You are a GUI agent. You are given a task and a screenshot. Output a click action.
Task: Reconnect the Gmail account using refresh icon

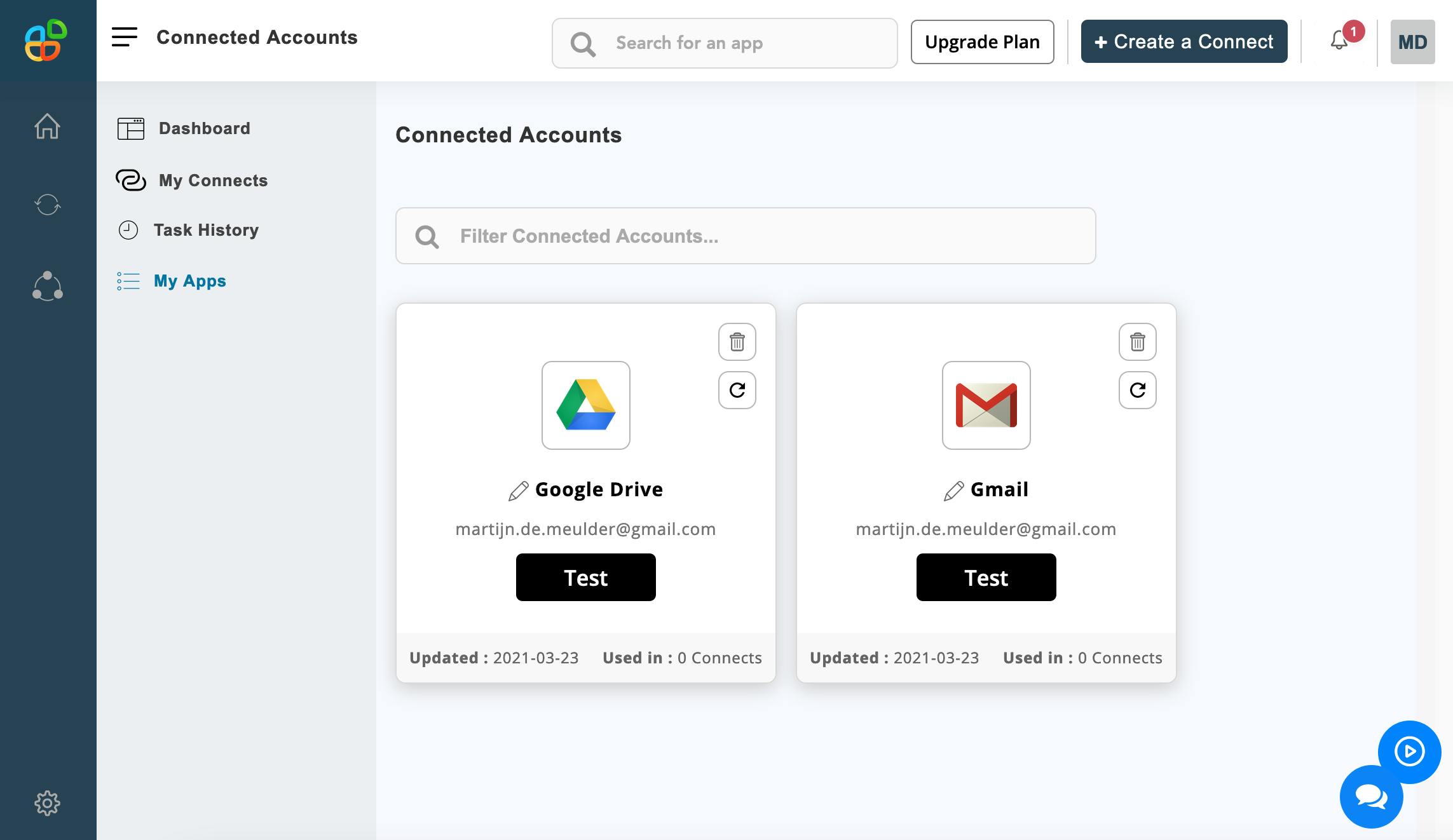1137,390
